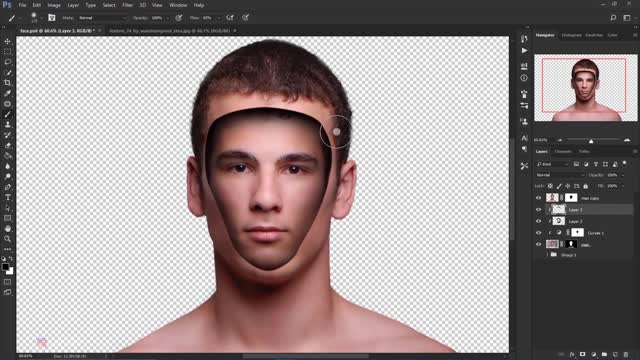Open the layer blend mode dropdown

click(560, 175)
